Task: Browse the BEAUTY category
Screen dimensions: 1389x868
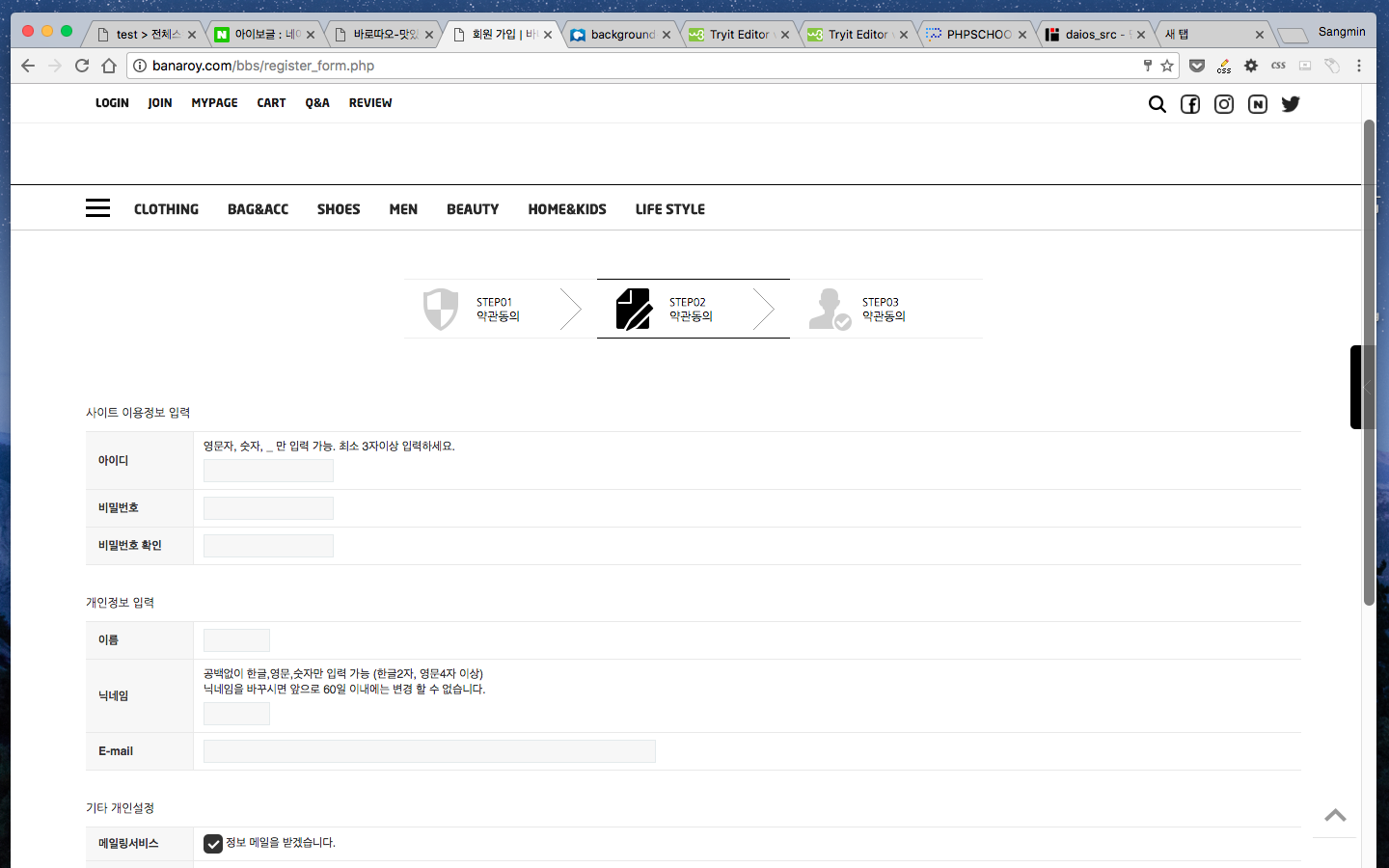Action: click(473, 209)
